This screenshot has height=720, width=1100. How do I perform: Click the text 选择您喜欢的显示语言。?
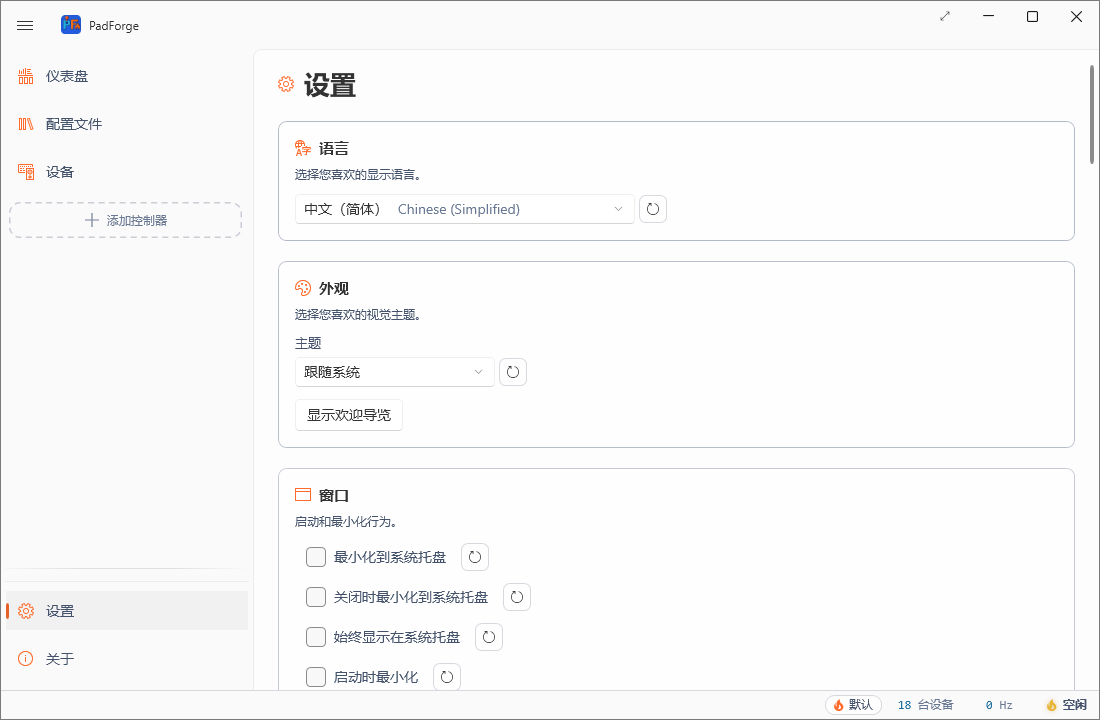358,175
